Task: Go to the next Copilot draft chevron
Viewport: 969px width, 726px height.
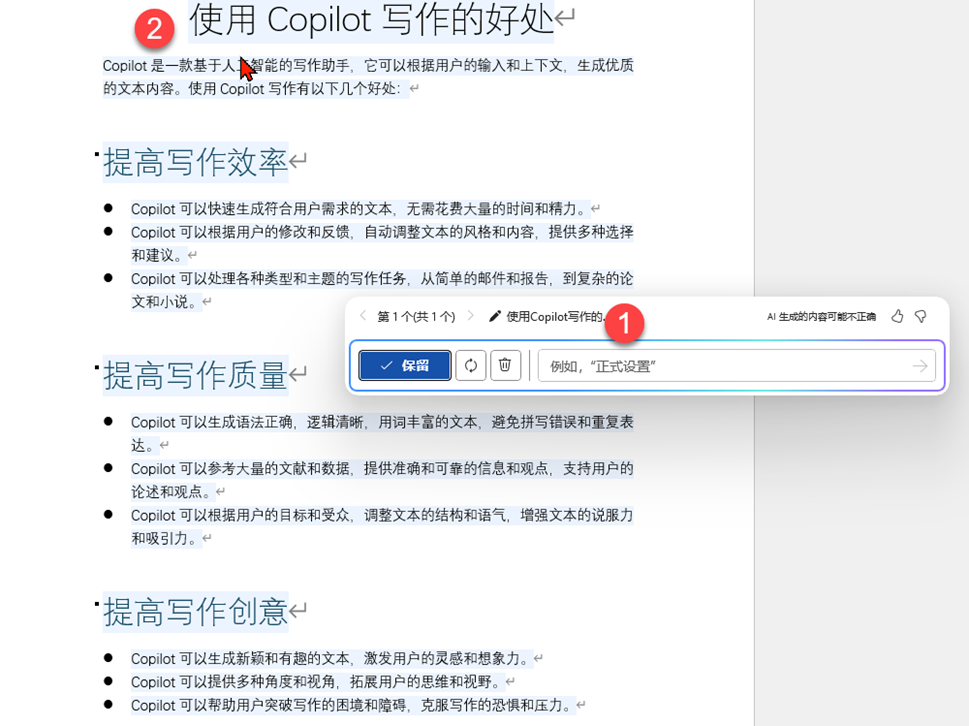Action: (x=471, y=316)
